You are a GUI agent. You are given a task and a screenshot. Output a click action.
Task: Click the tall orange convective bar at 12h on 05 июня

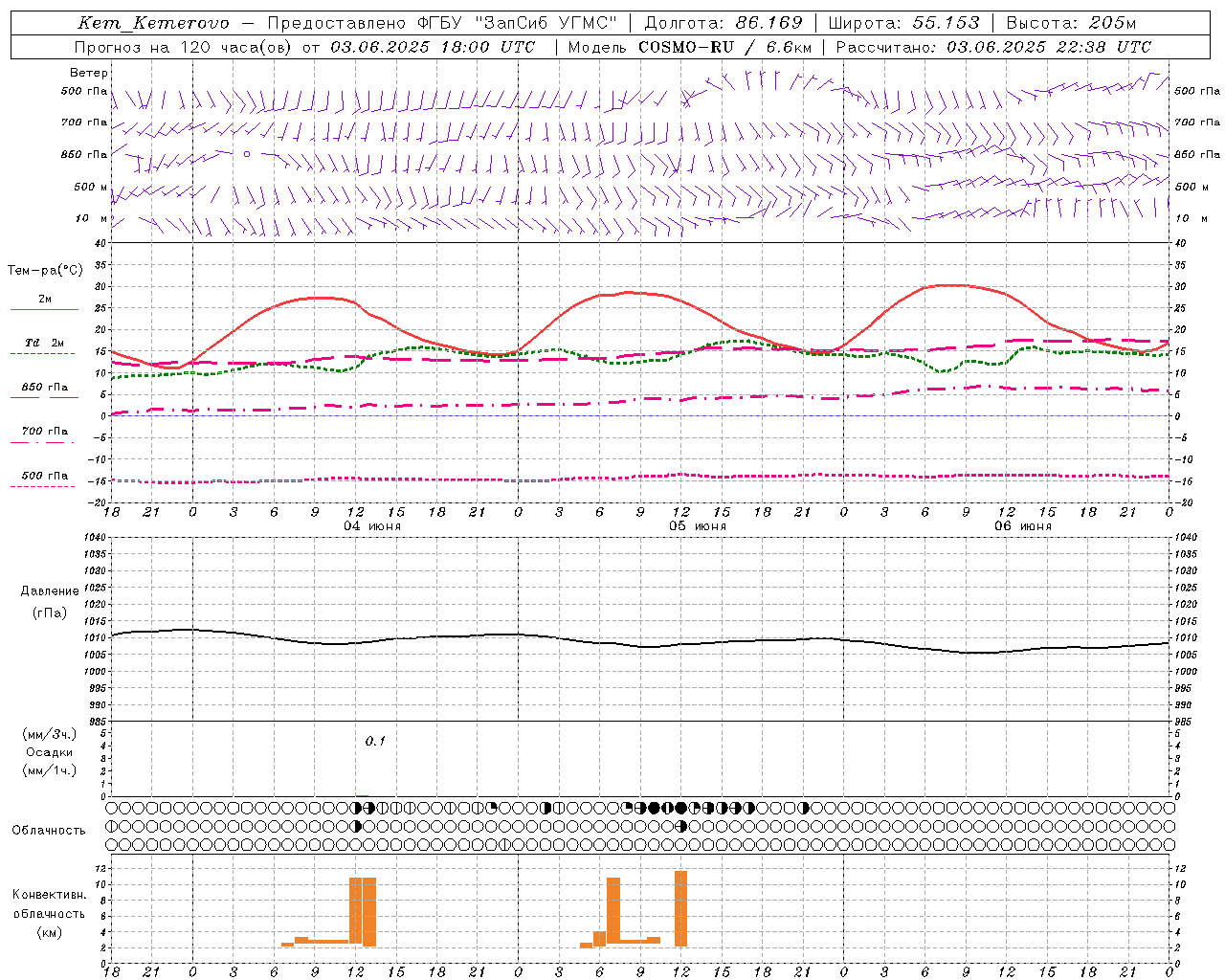(680, 909)
